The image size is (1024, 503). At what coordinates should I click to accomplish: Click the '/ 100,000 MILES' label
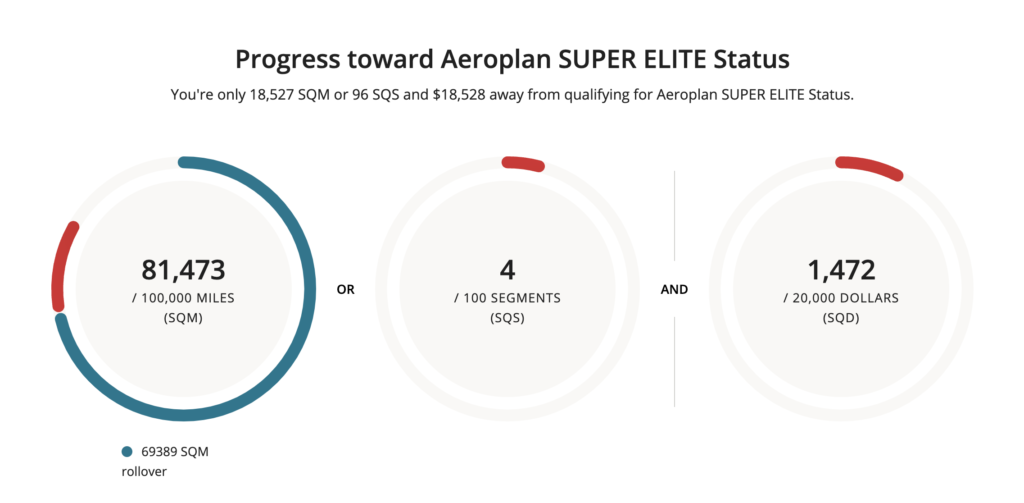click(183, 298)
